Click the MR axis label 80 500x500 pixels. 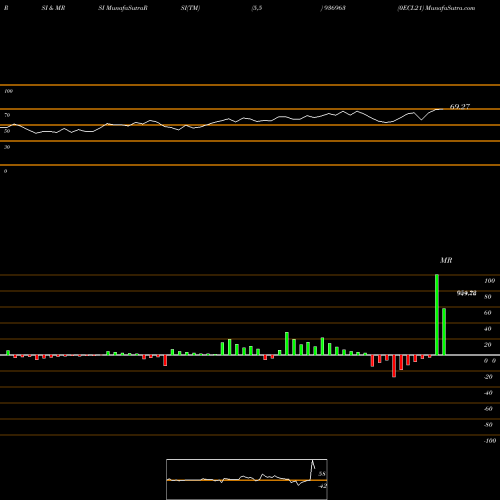pos(488,297)
